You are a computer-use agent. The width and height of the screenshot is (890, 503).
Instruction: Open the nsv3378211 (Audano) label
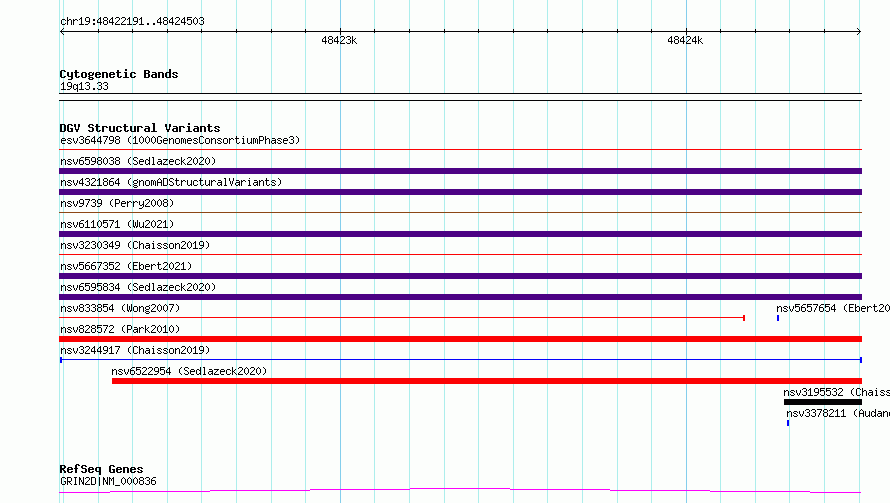[838, 413]
